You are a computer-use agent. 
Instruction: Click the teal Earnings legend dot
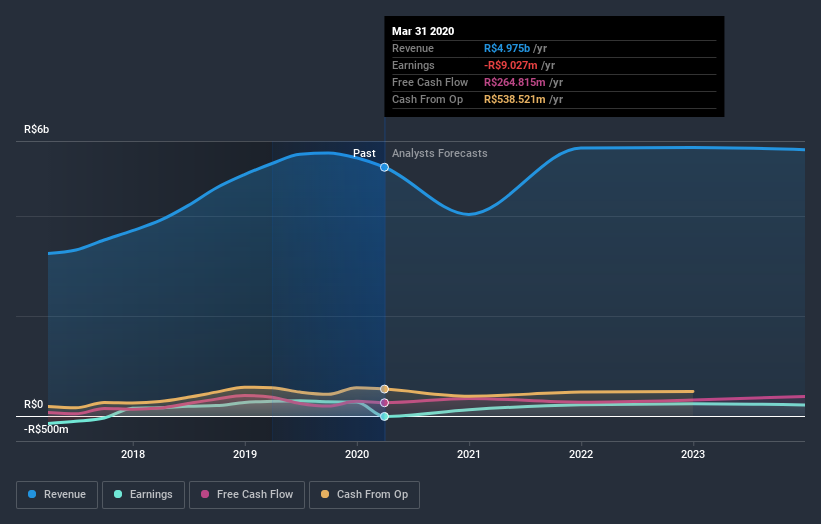click(118, 494)
